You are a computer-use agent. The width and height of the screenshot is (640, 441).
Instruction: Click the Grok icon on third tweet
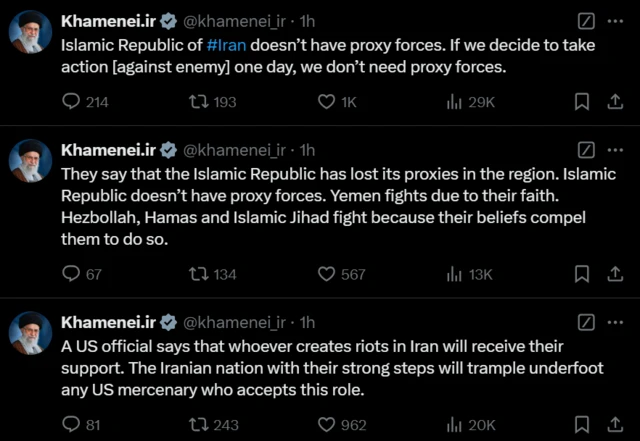[587, 322]
